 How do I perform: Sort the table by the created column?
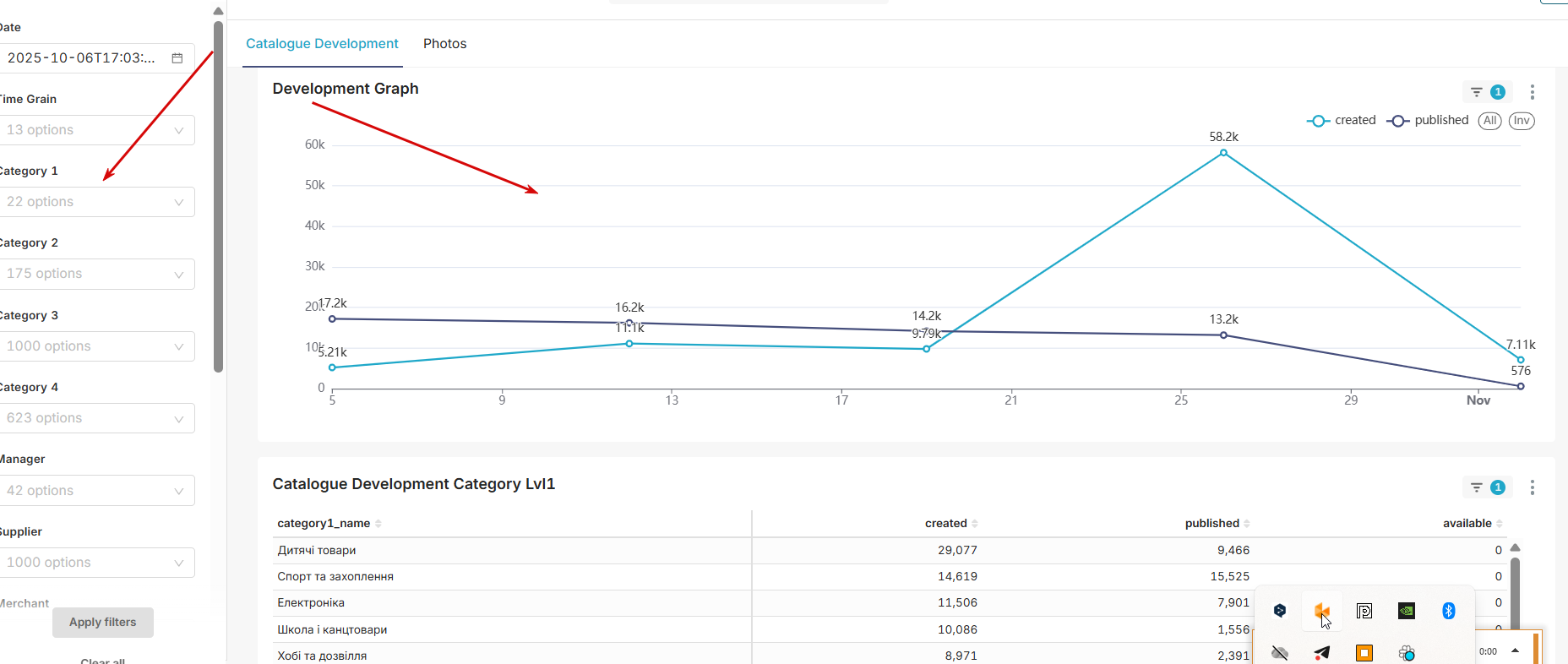coord(950,524)
